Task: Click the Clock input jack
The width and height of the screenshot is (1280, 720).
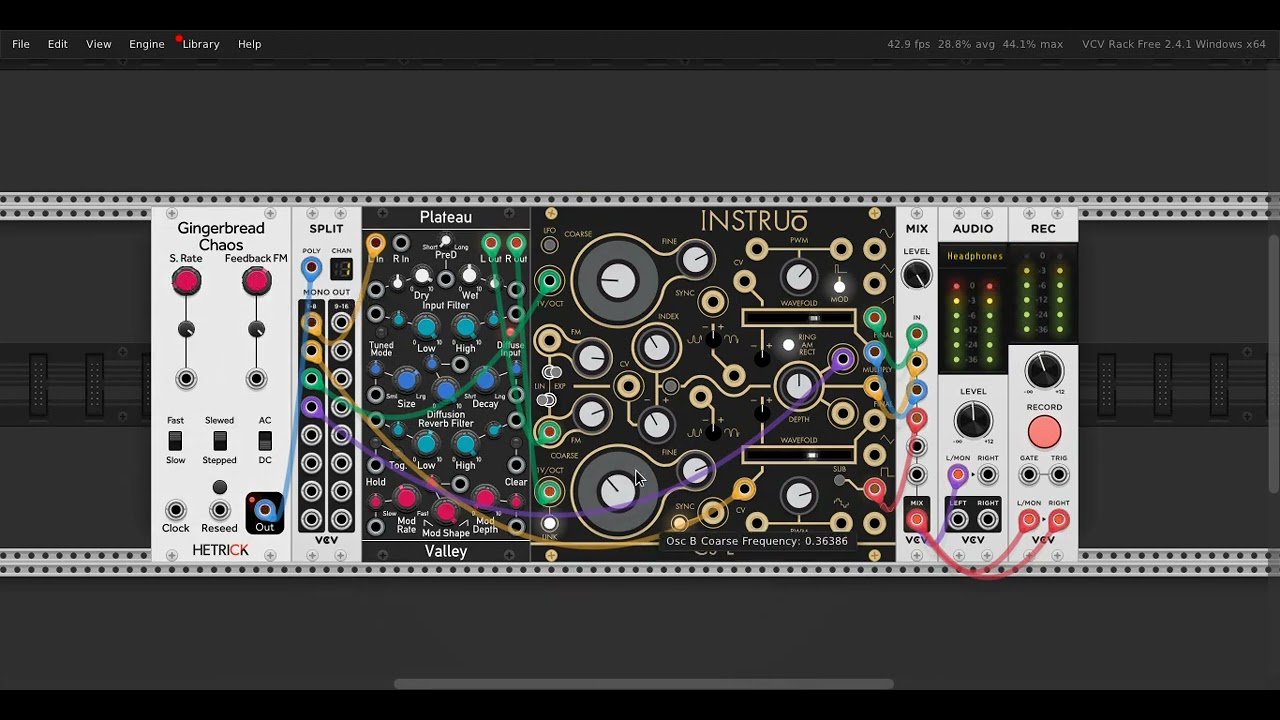Action: tap(176, 510)
